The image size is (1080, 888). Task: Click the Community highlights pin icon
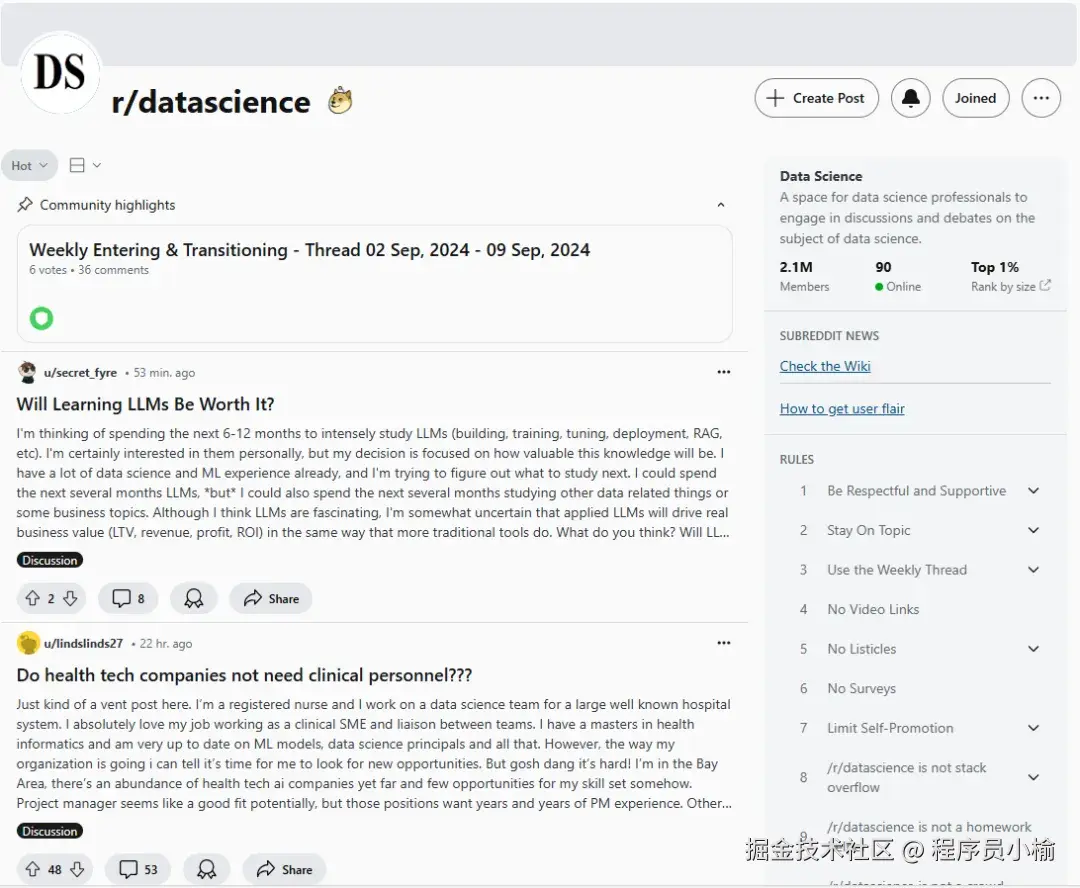[25, 205]
